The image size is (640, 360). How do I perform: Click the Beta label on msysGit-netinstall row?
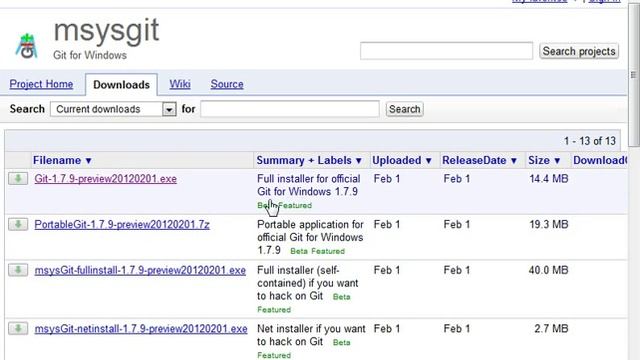(x=342, y=342)
